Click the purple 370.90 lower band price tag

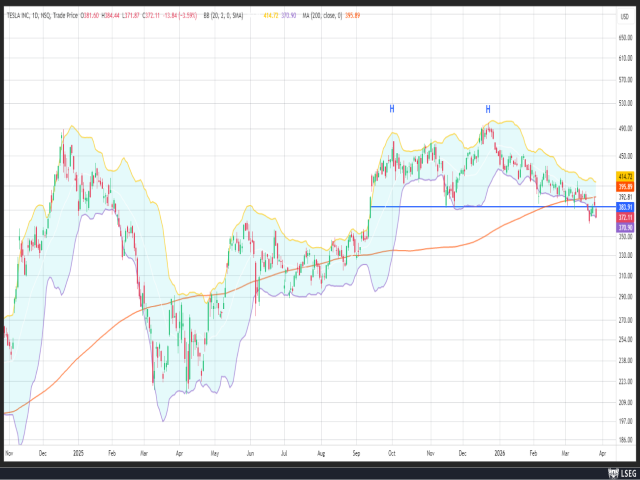coord(625,227)
